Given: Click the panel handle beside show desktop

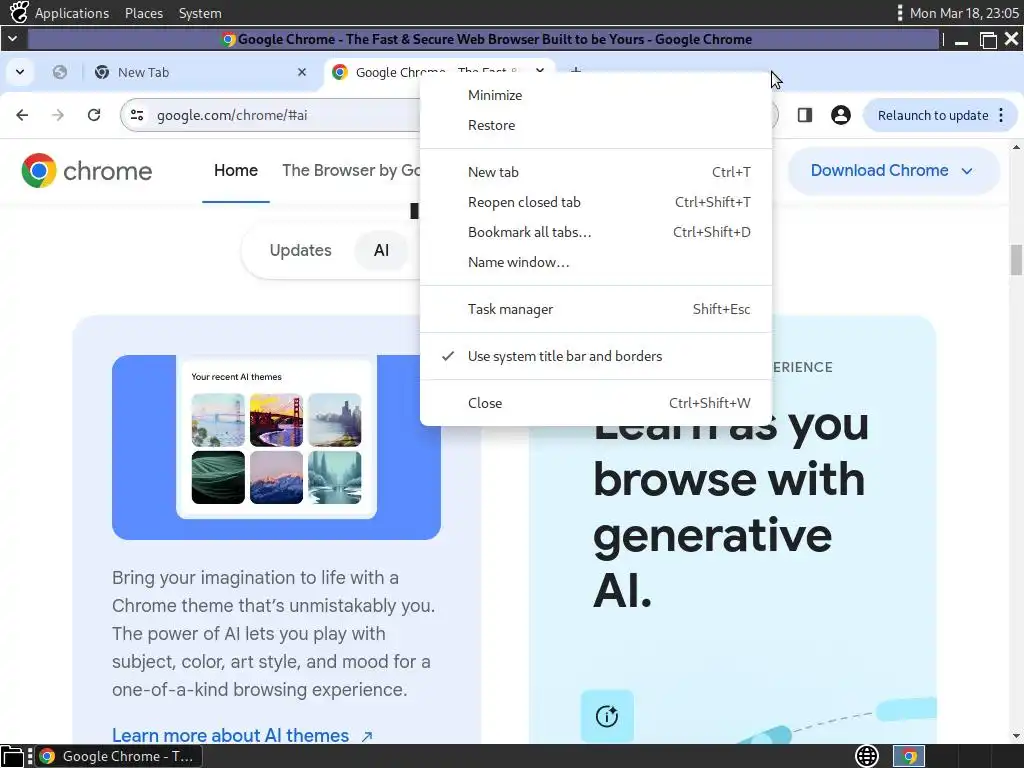Looking at the screenshot, I should pos(30,756).
